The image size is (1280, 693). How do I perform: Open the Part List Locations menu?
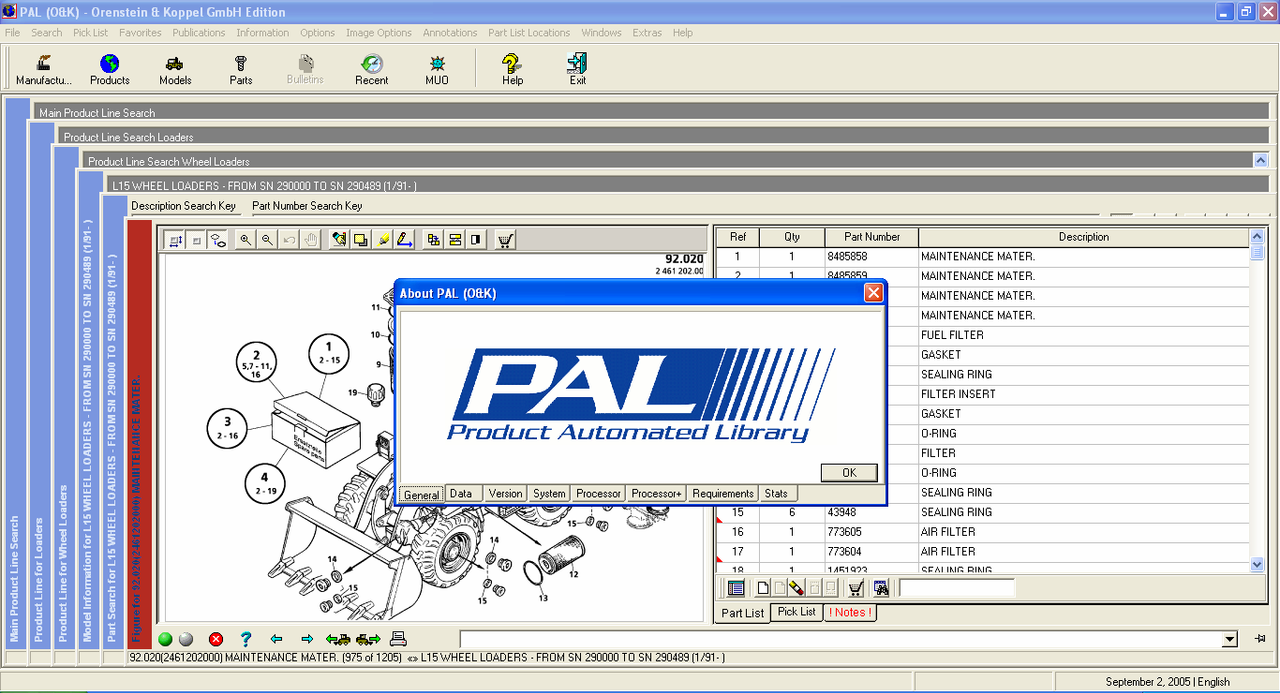(x=529, y=33)
